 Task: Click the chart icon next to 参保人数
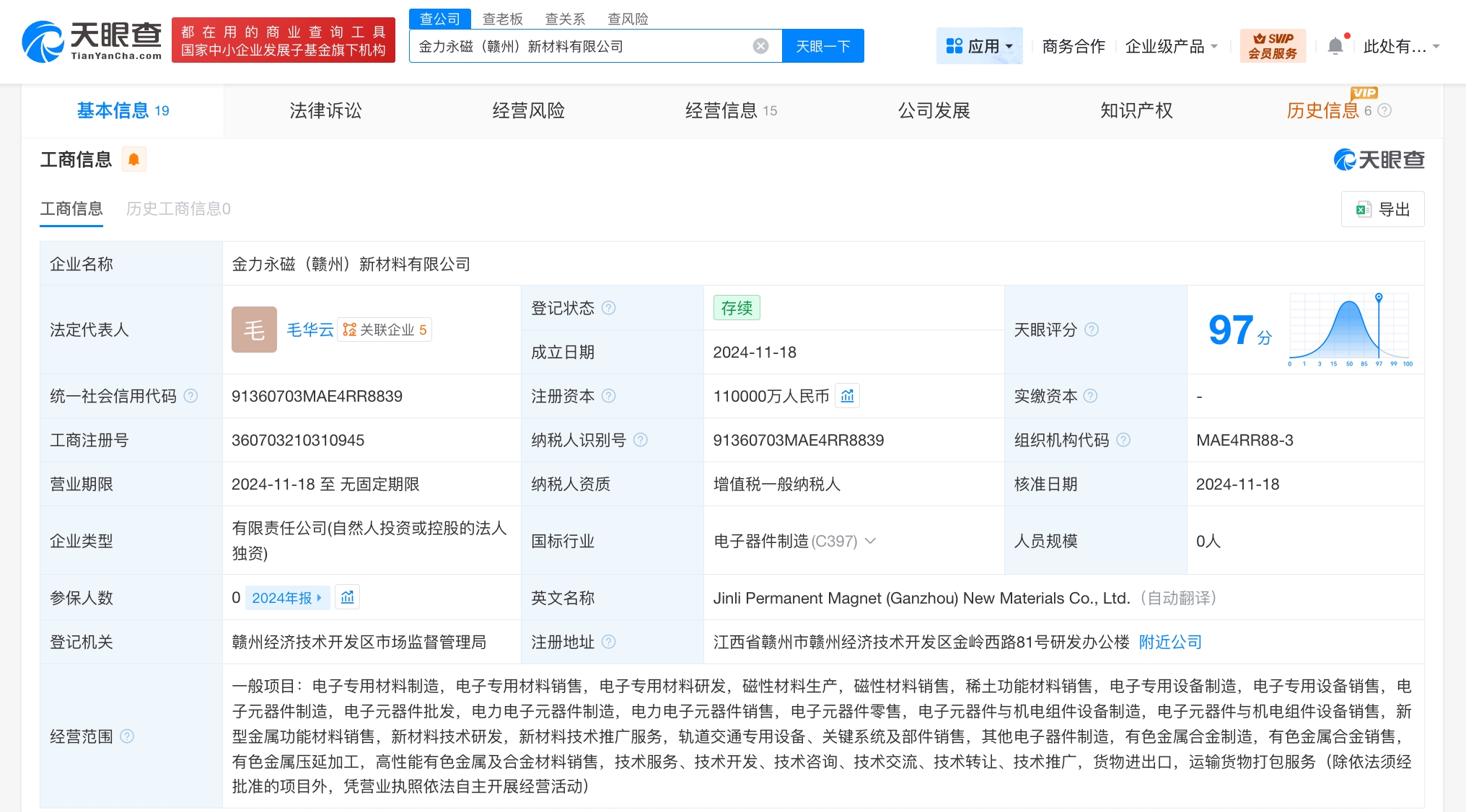[x=347, y=597]
